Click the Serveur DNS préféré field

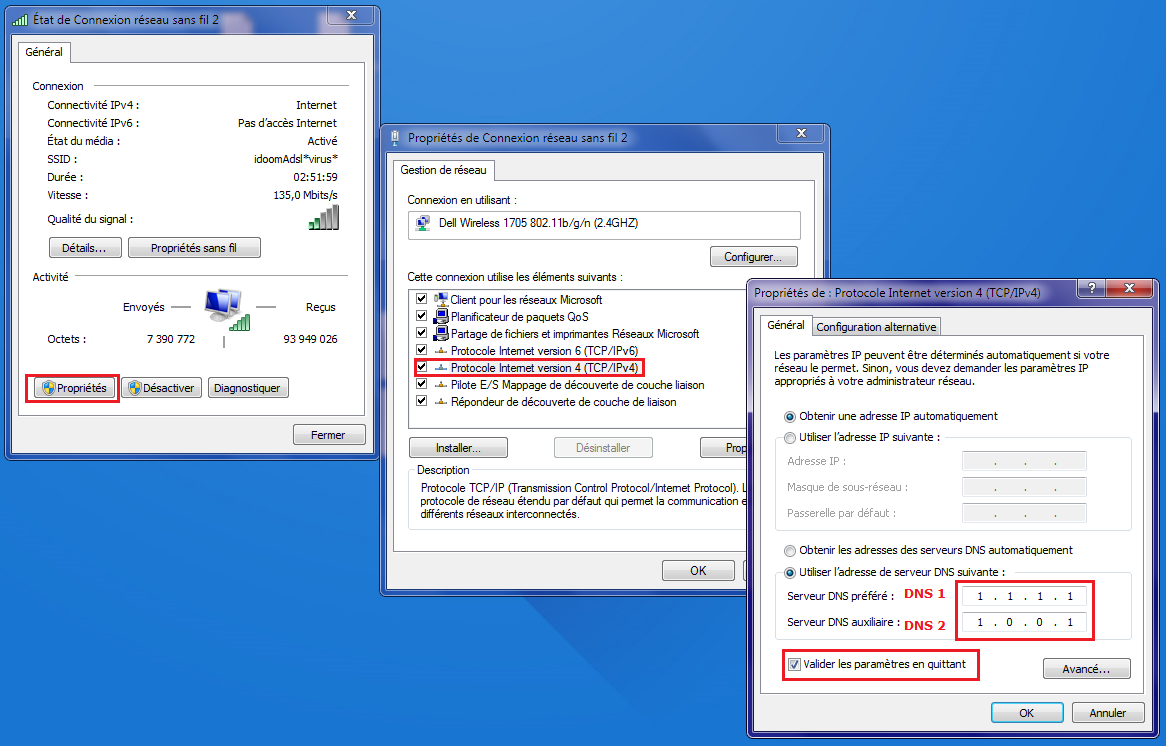click(x=1024, y=596)
